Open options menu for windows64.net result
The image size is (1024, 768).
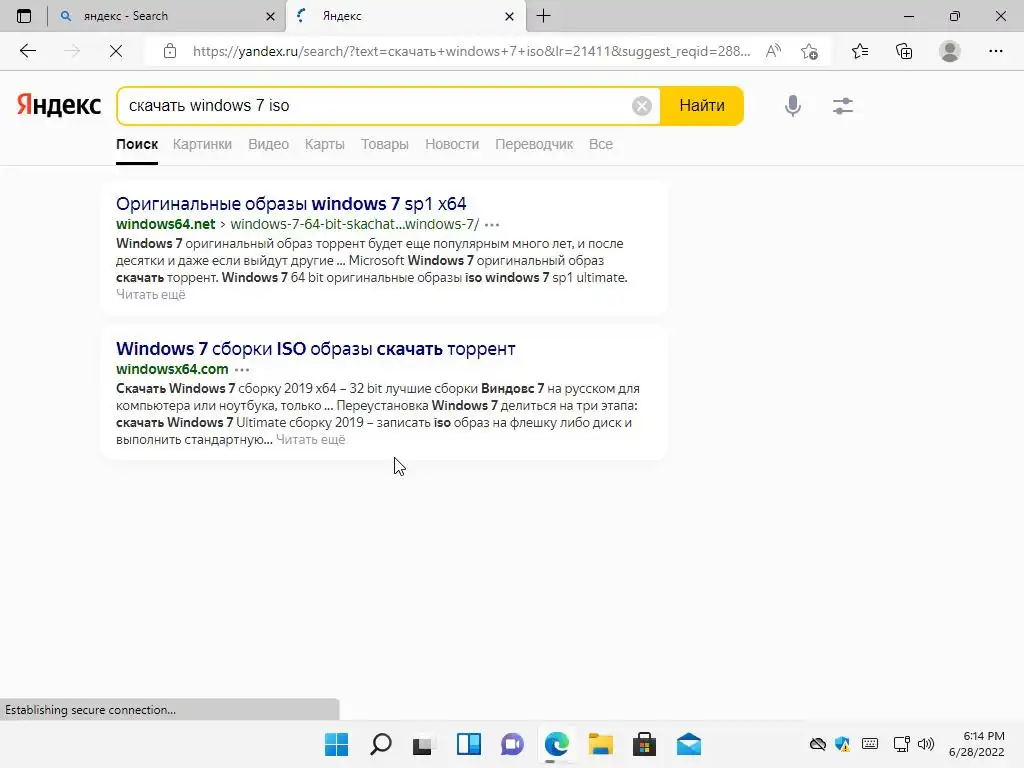click(492, 225)
